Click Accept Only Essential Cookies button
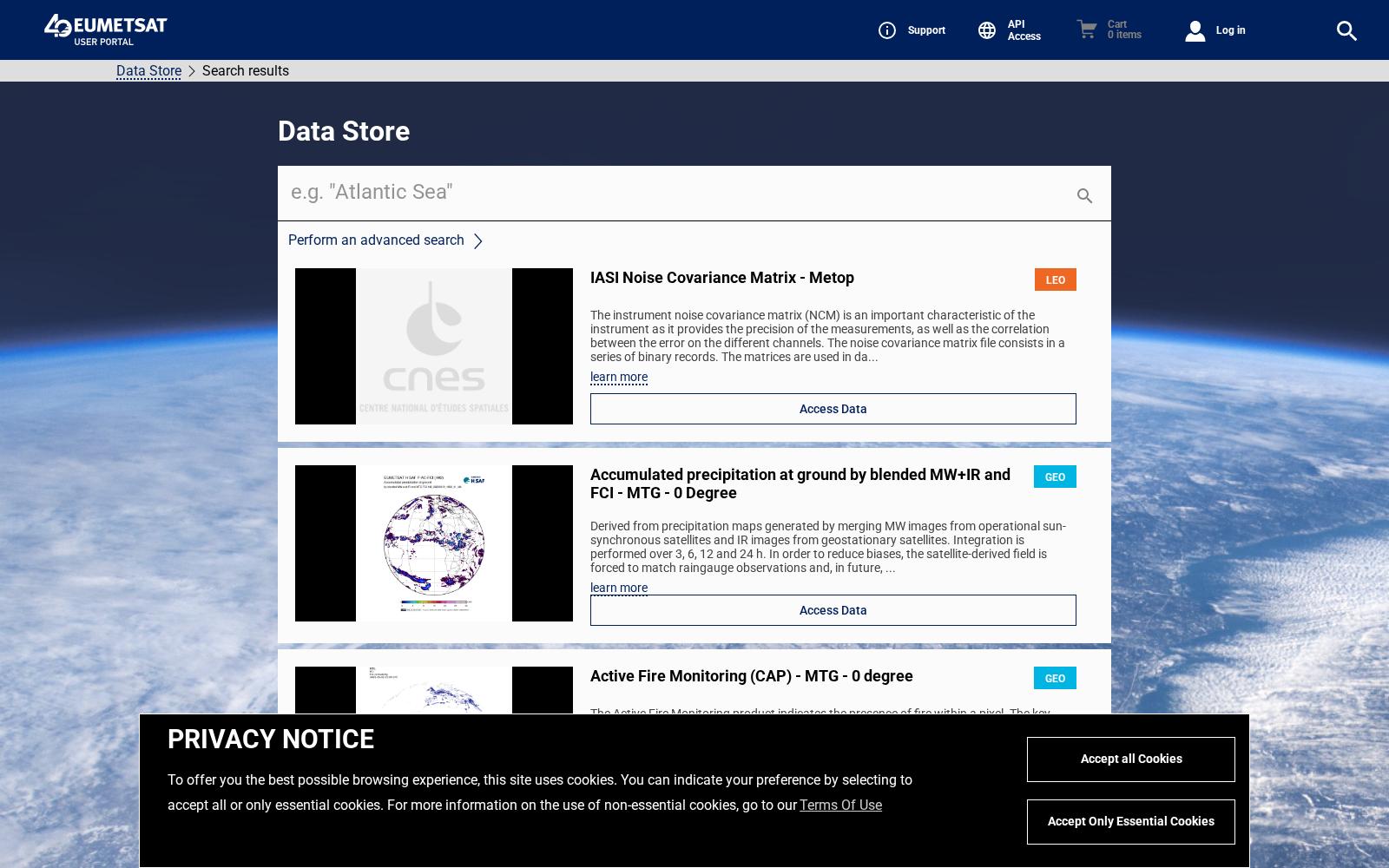 [1131, 822]
